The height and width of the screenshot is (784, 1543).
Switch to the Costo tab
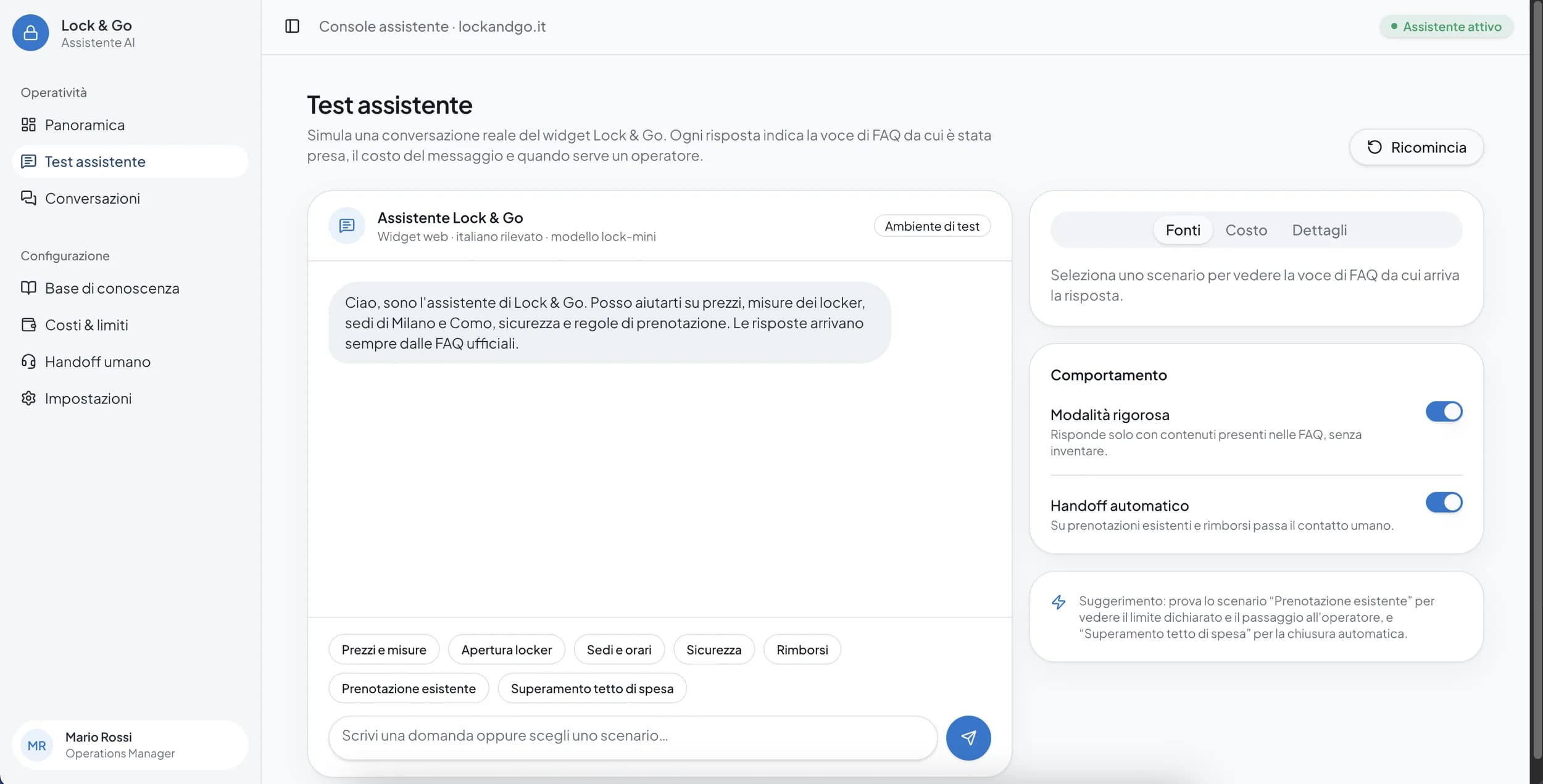[x=1246, y=230]
